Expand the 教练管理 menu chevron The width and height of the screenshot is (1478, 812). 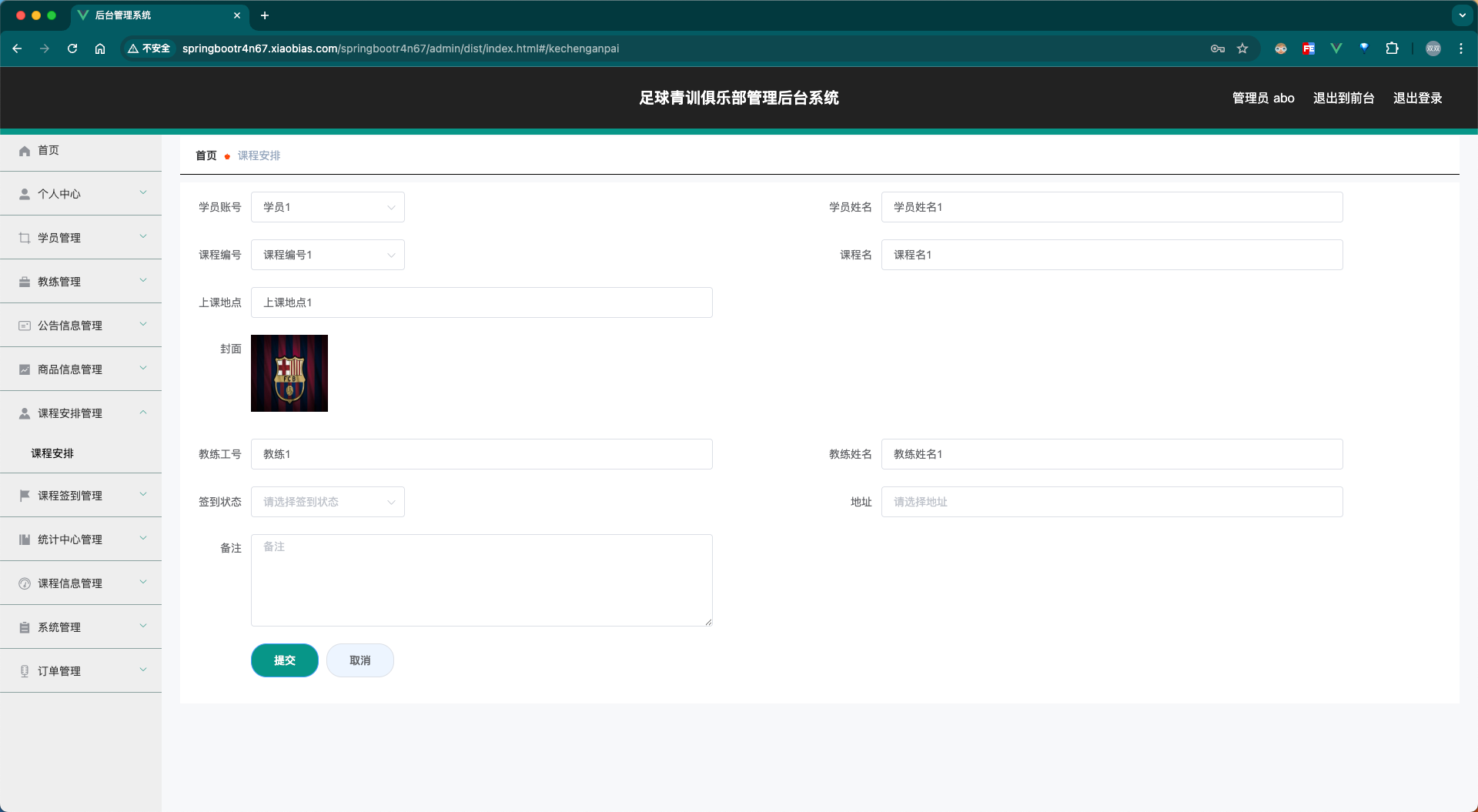(143, 281)
